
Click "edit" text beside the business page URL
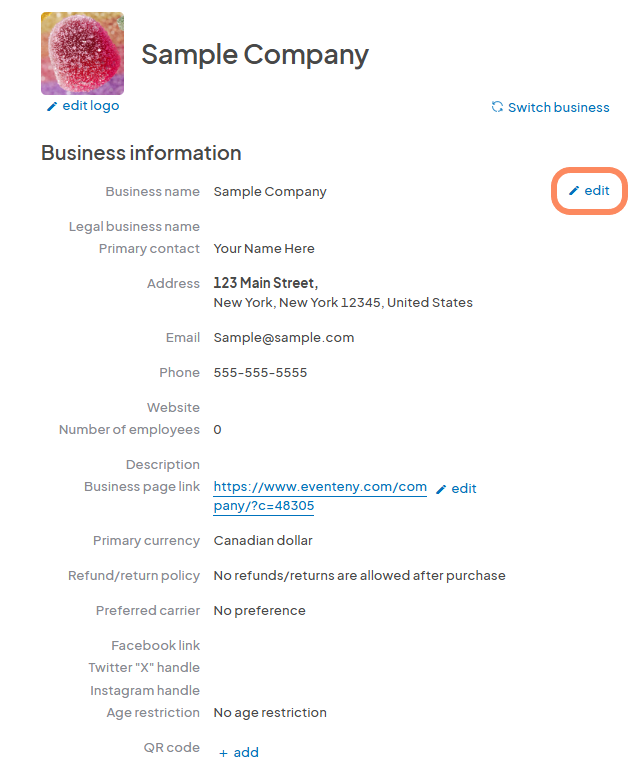pyautogui.click(x=464, y=489)
